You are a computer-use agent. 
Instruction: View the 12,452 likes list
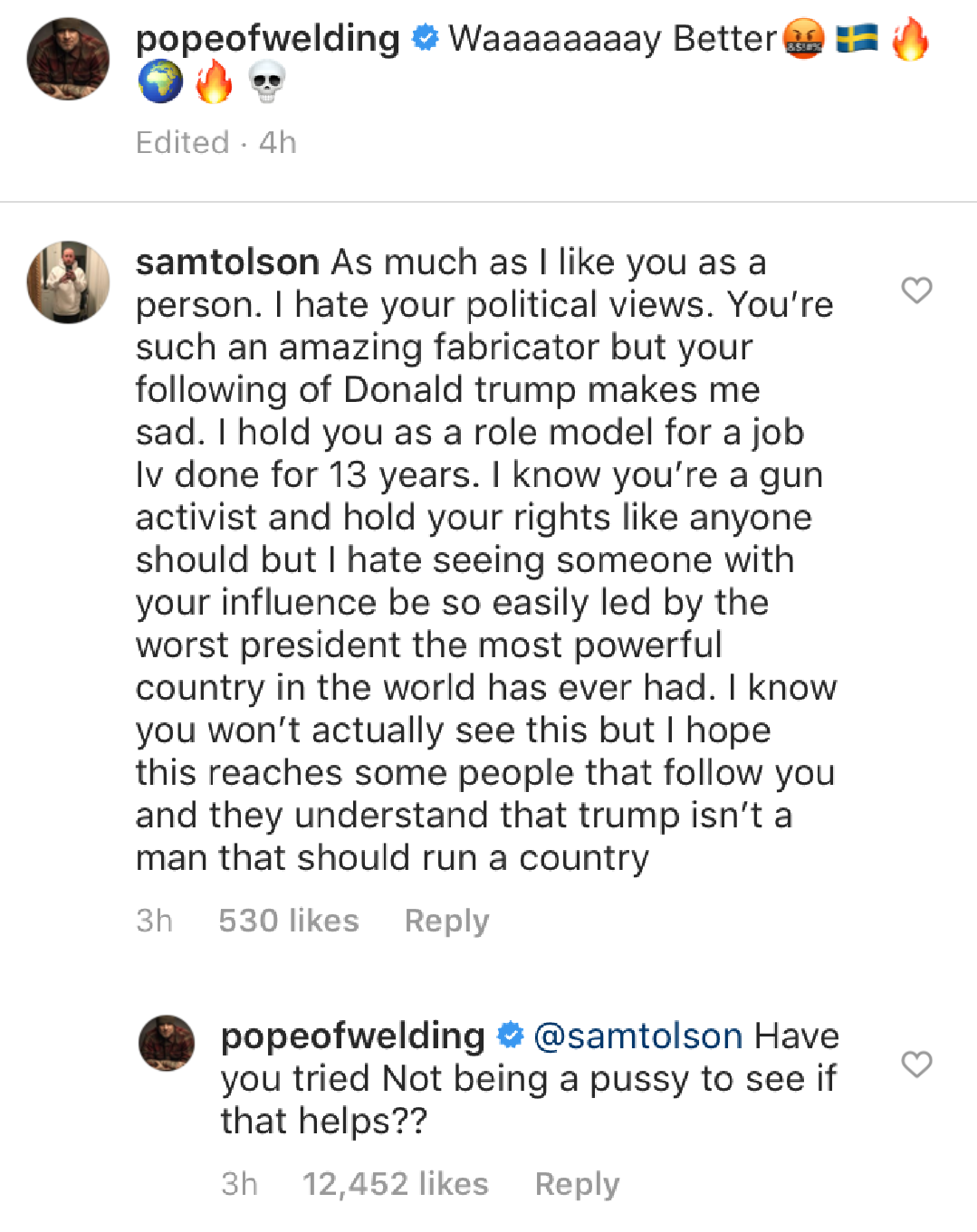point(395,1184)
